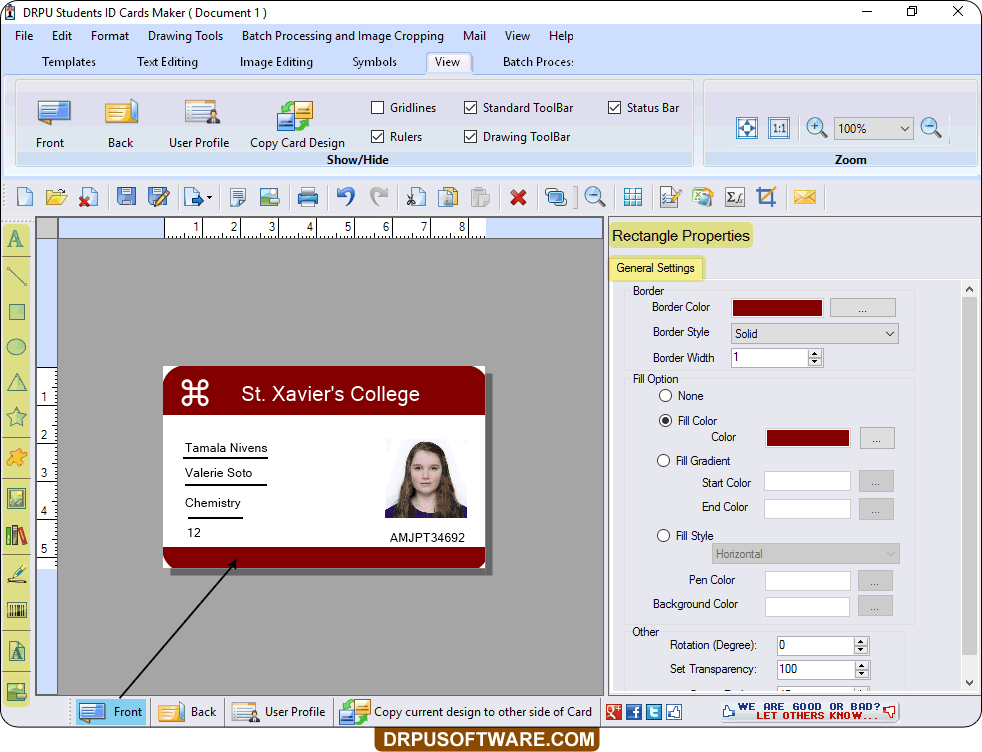The width and height of the screenshot is (982, 752).
Task: Click the New document icon
Action: click(25, 197)
